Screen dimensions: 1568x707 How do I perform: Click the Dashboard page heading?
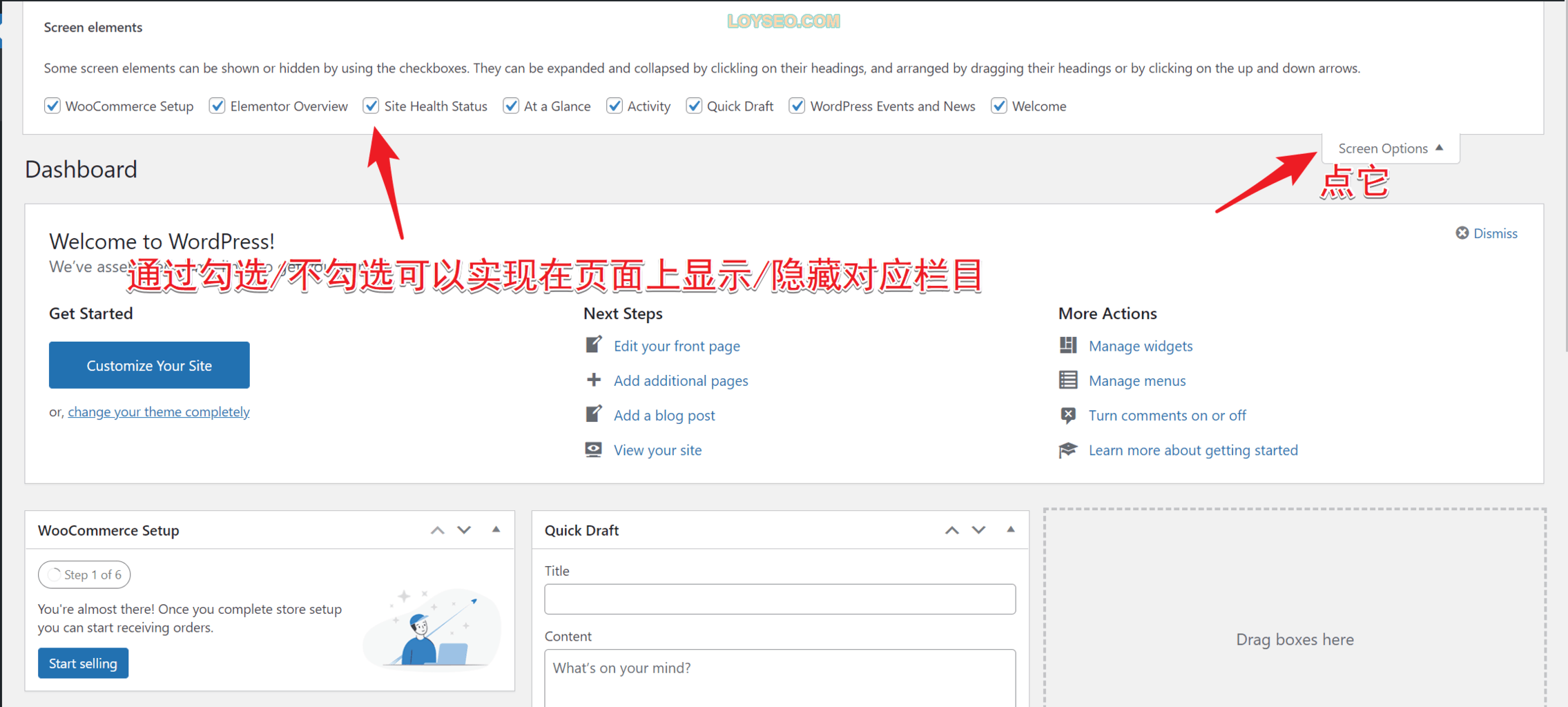(x=81, y=169)
